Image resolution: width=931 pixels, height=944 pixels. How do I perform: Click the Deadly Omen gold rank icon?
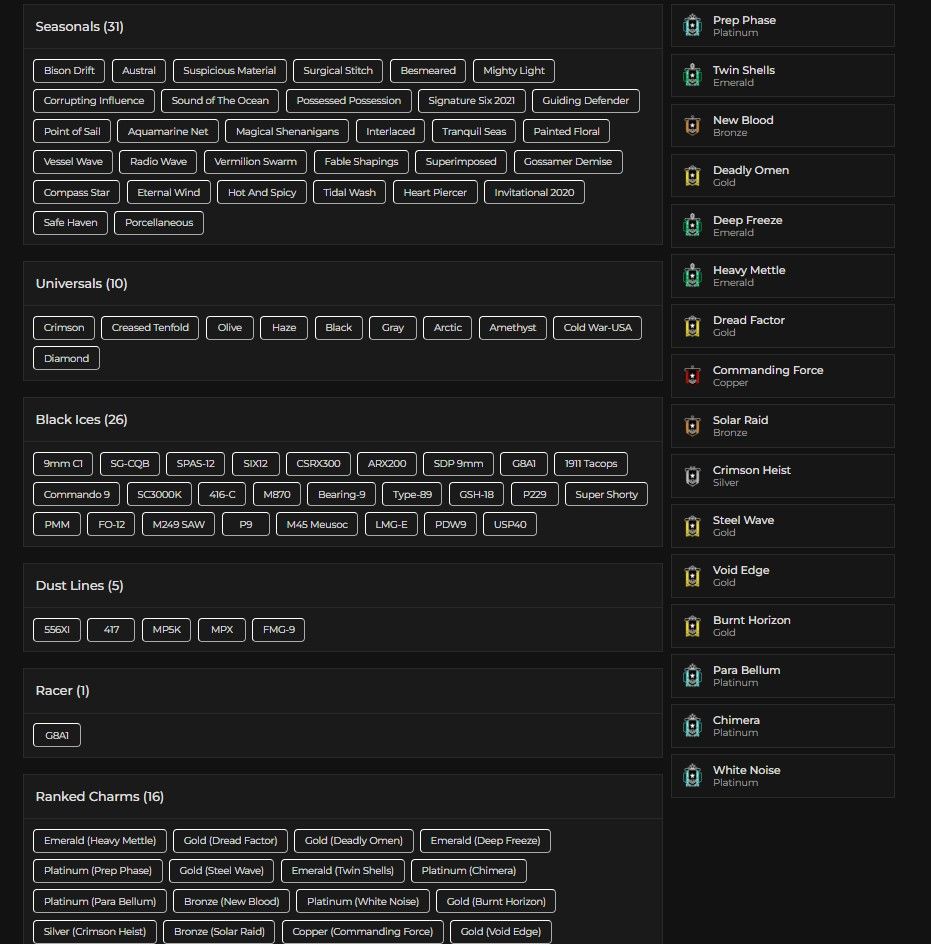pyautogui.click(x=693, y=176)
